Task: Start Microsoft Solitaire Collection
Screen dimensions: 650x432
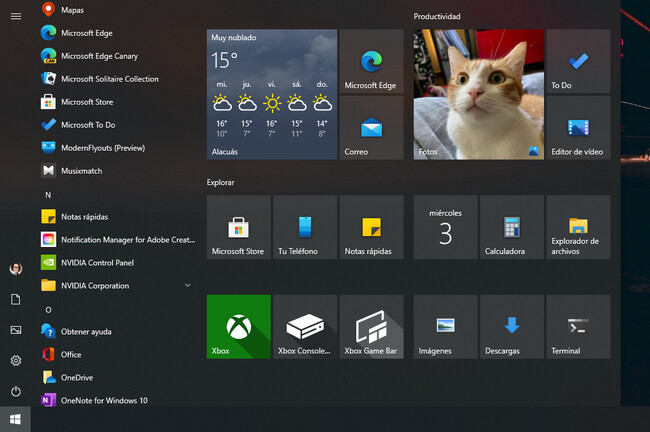Action: pyautogui.click(x=116, y=79)
